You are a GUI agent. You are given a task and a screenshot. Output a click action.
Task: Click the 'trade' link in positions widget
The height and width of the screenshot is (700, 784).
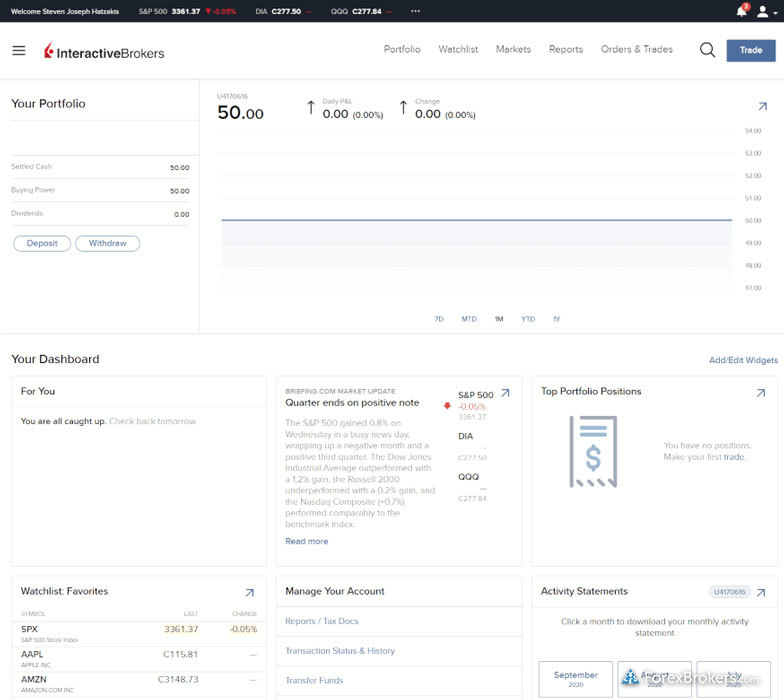(734, 457)
